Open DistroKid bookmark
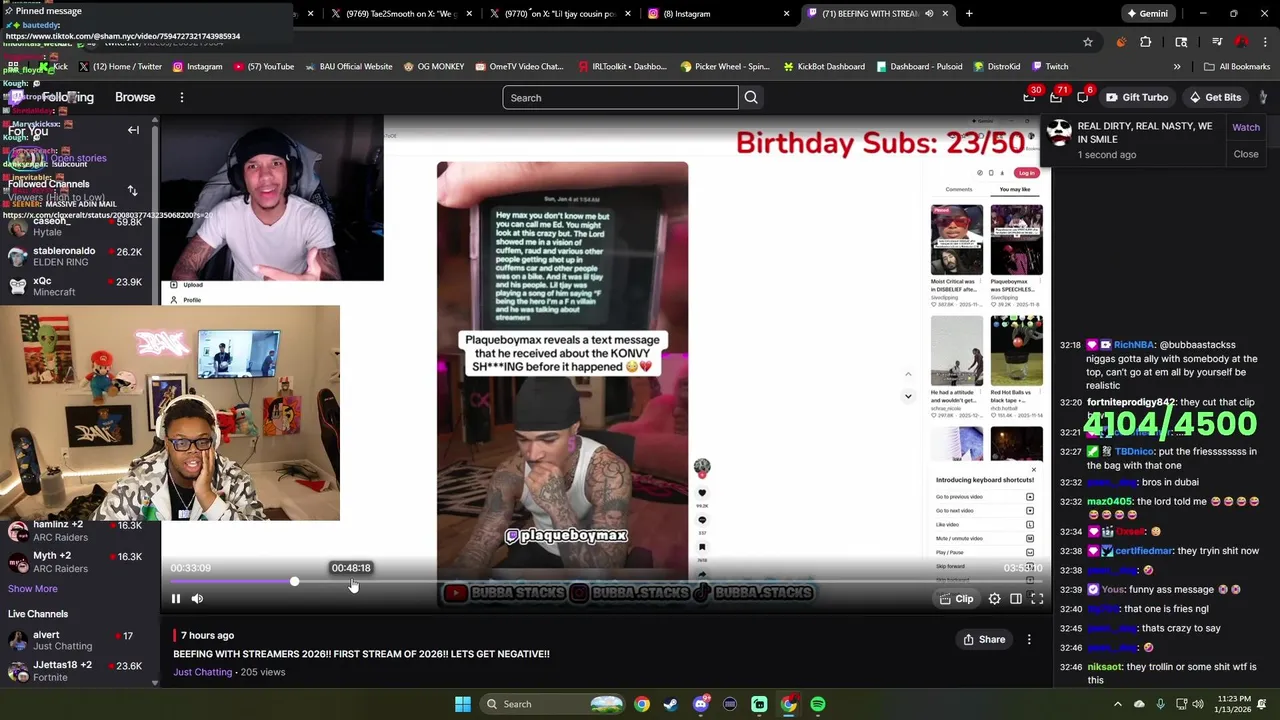The width and height of the screenshot is (1280, 720). (x=996, y=67)
